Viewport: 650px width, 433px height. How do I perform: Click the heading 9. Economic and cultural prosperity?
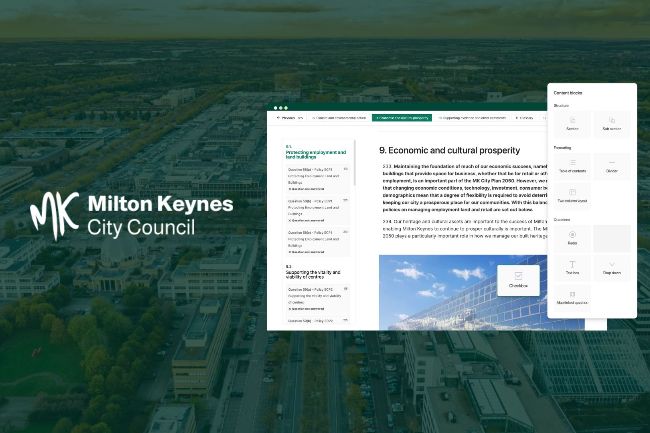(449, 150)
